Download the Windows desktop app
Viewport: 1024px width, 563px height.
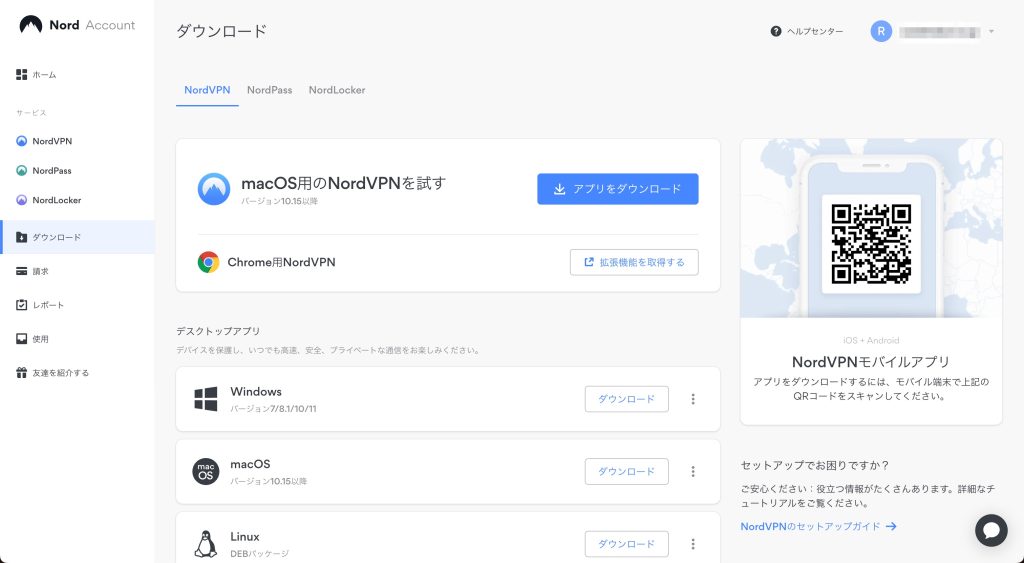[626, 399]
